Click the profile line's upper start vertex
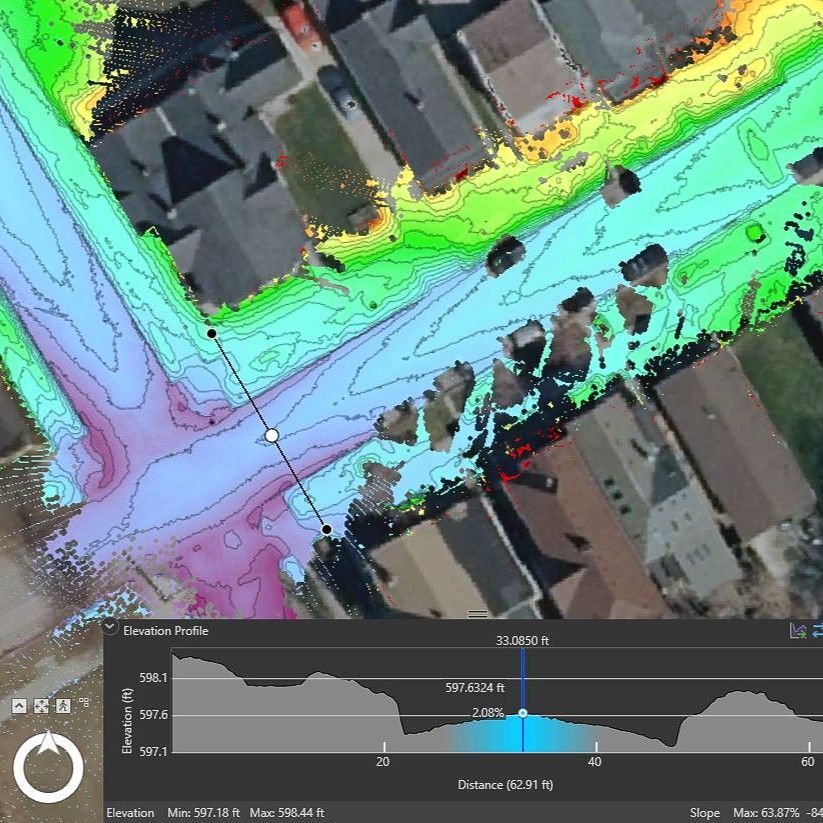Screen dimensions: 823x823 pos(211,333)
